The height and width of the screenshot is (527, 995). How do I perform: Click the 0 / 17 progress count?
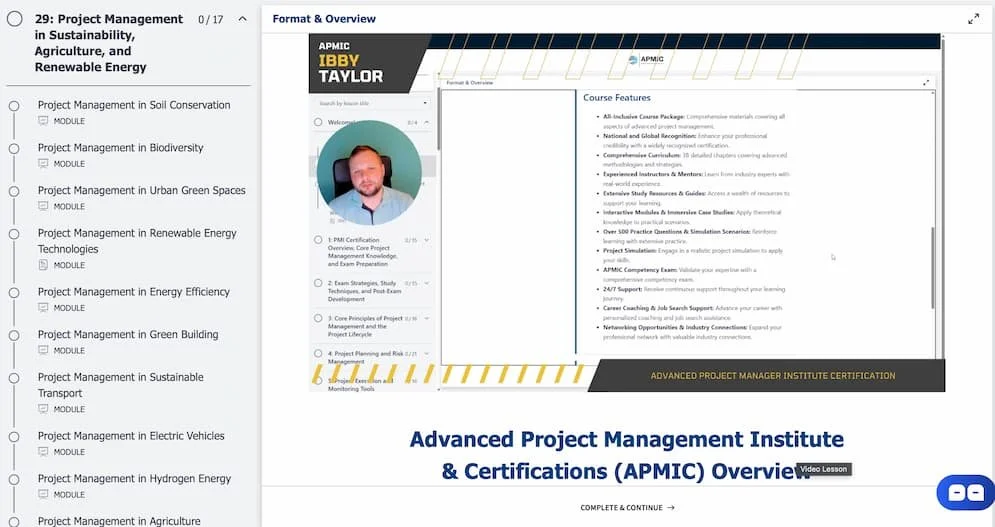210,20
